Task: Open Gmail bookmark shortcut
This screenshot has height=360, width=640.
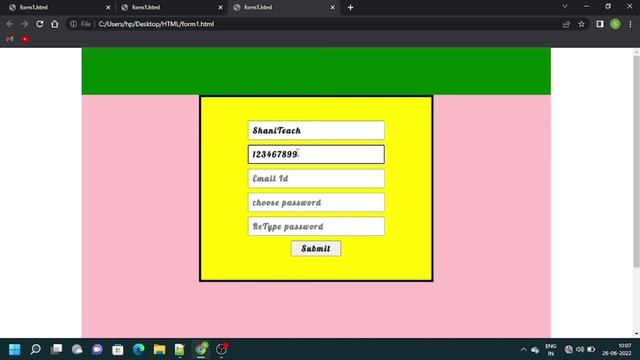Action: [10, 39]
